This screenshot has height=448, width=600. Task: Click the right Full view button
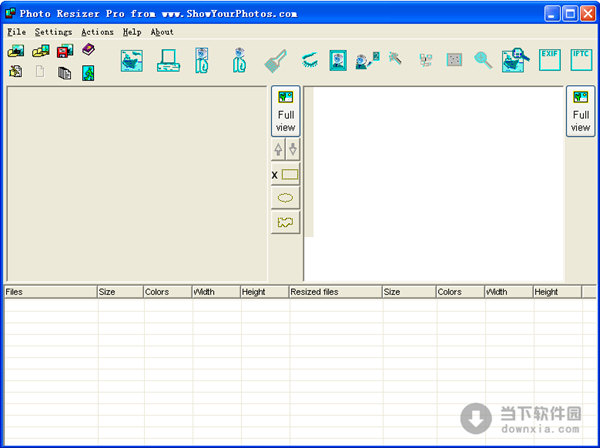581,111
